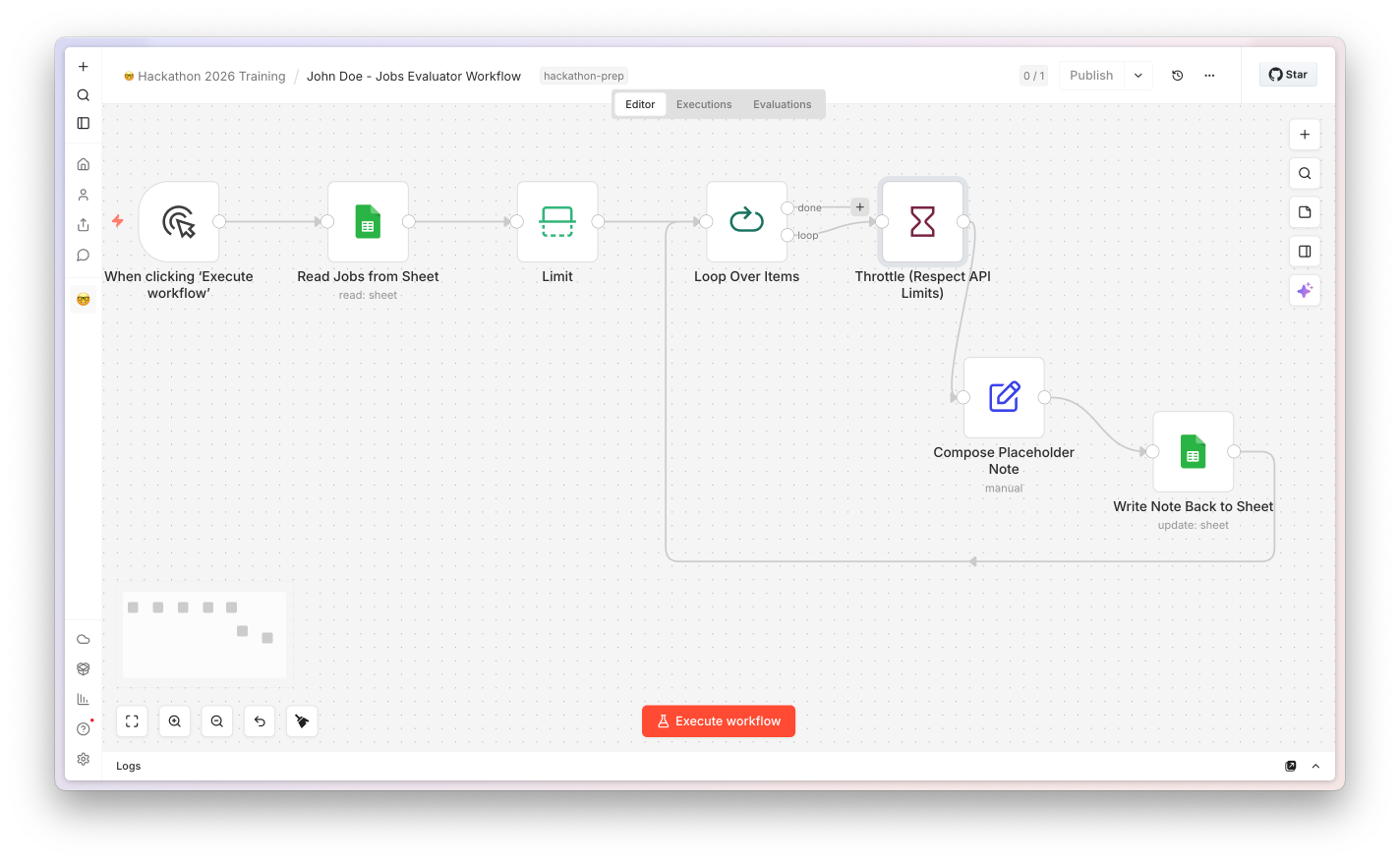Viewport: 1400px width, 863px height.
Task: Open the AI assistant sparkle button
Action: 1305,291
